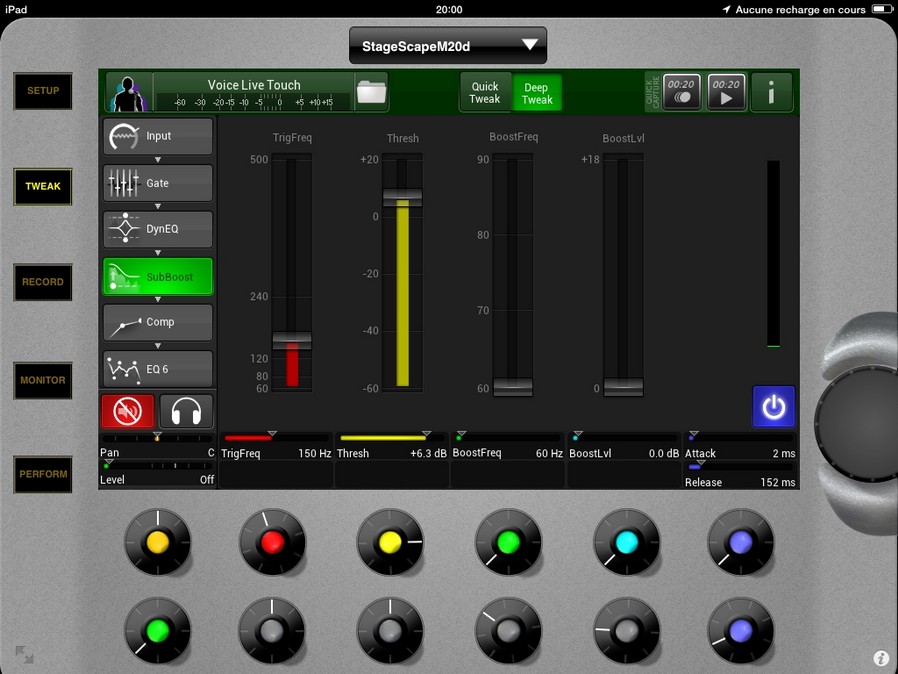Click the performer silhouette channel icon
The height and width of the screenshot is (674, 898).
[x=126, y=92]
